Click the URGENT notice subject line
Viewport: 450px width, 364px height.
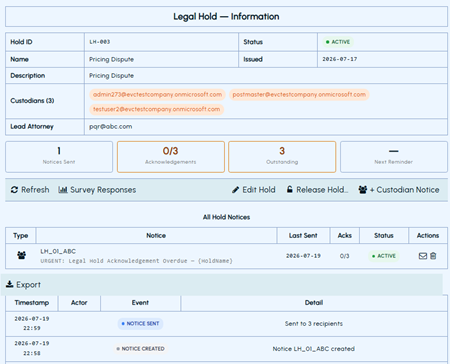click(136, 261)
